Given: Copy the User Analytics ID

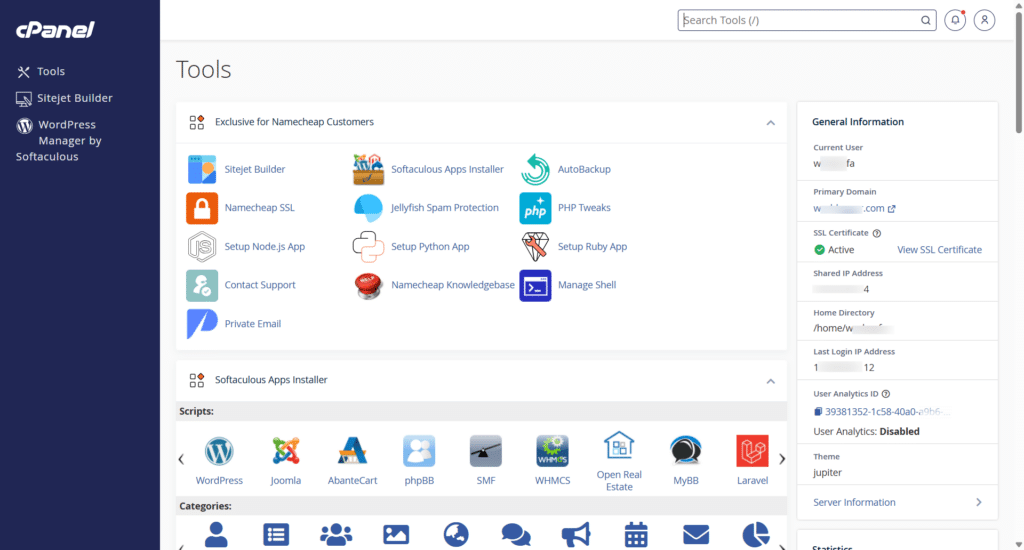Looking at the screenshot, I should [818, 412].
